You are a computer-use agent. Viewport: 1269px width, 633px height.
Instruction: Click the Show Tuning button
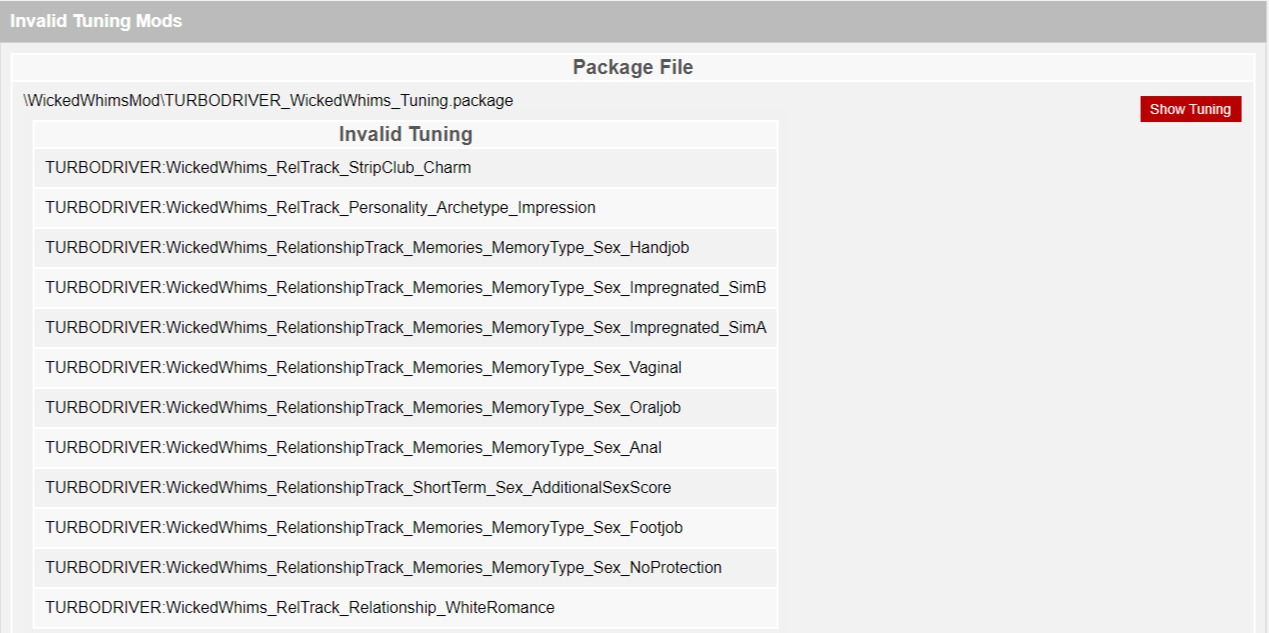[x=1190, y=109]
